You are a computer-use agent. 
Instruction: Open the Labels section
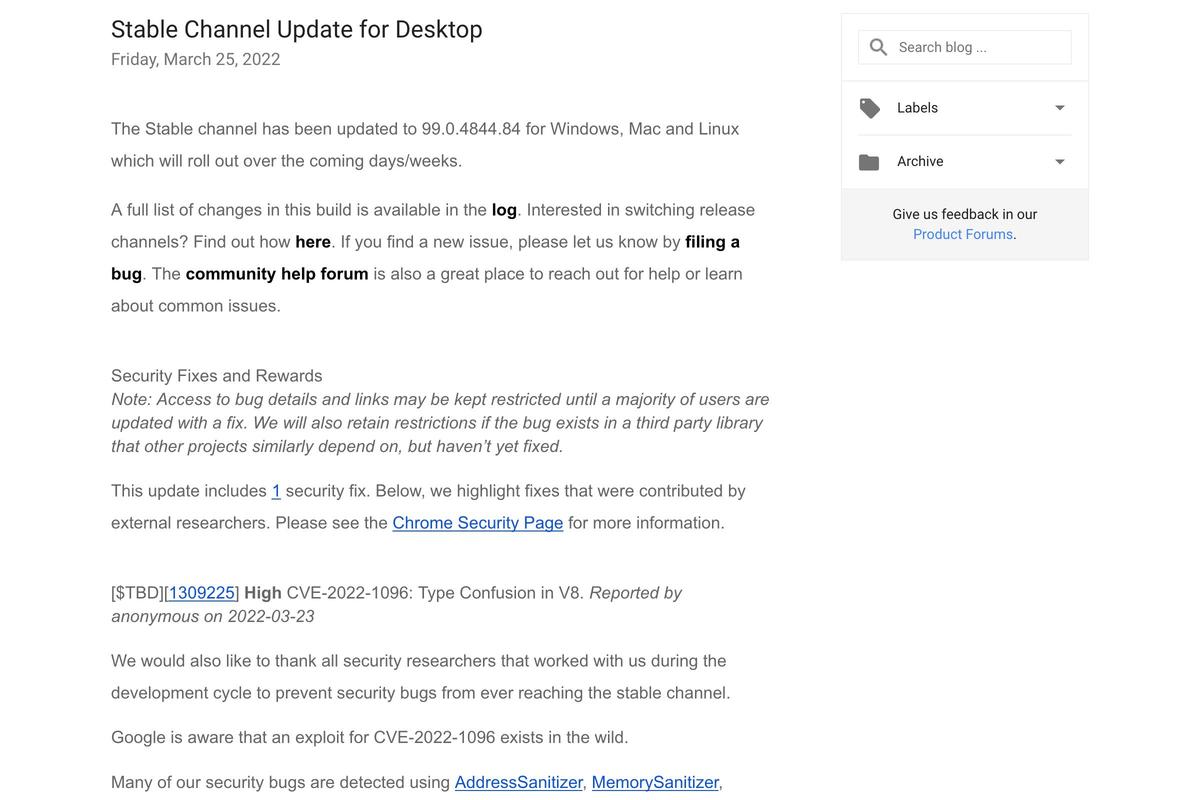point(965,108)
